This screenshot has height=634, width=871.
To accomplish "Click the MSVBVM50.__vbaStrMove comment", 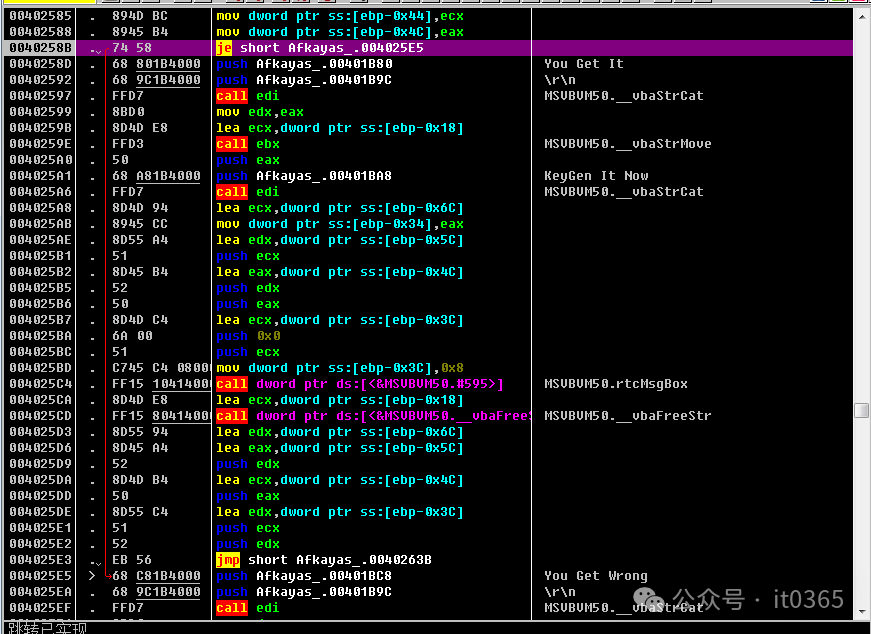I will [627, 144].
